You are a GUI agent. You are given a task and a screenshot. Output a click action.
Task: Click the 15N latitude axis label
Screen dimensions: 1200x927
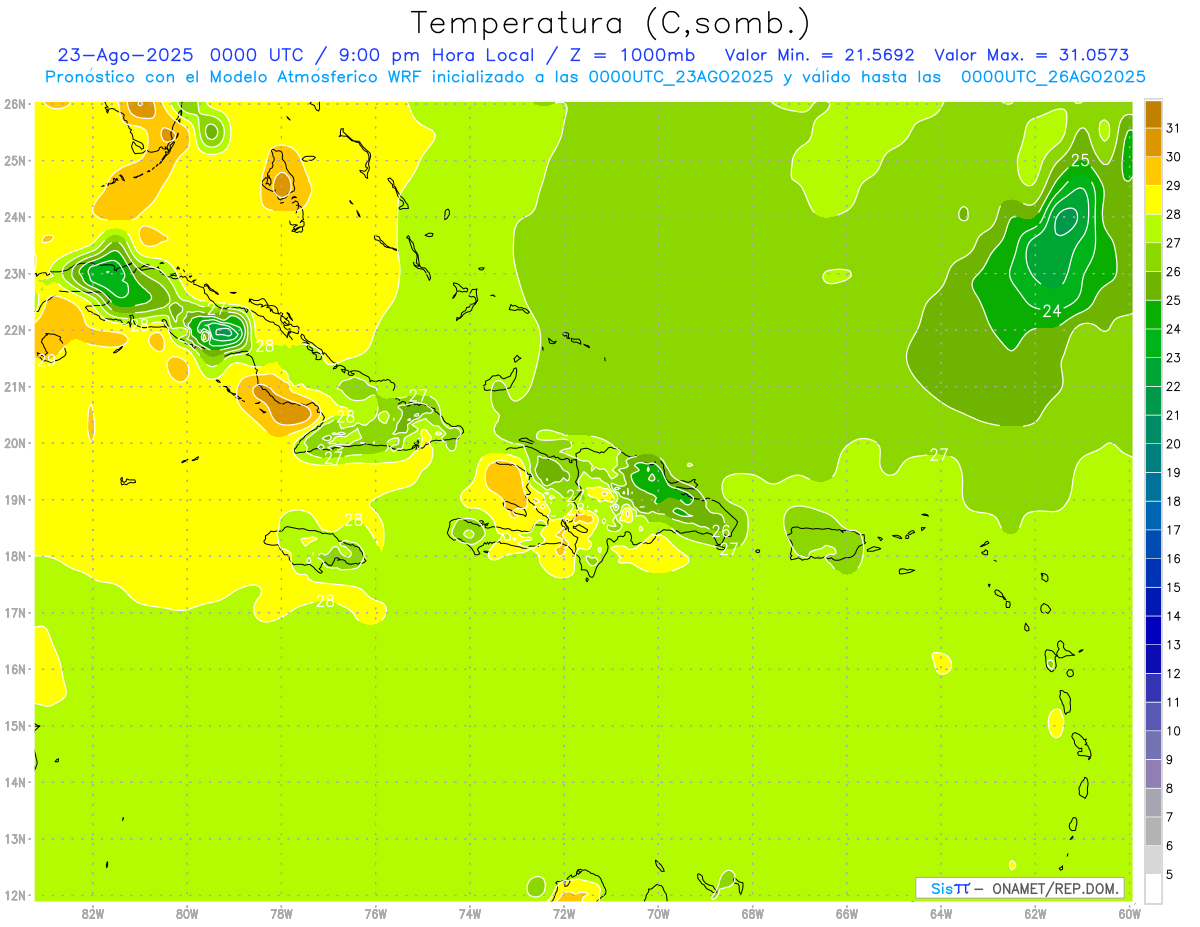point(15,726)
